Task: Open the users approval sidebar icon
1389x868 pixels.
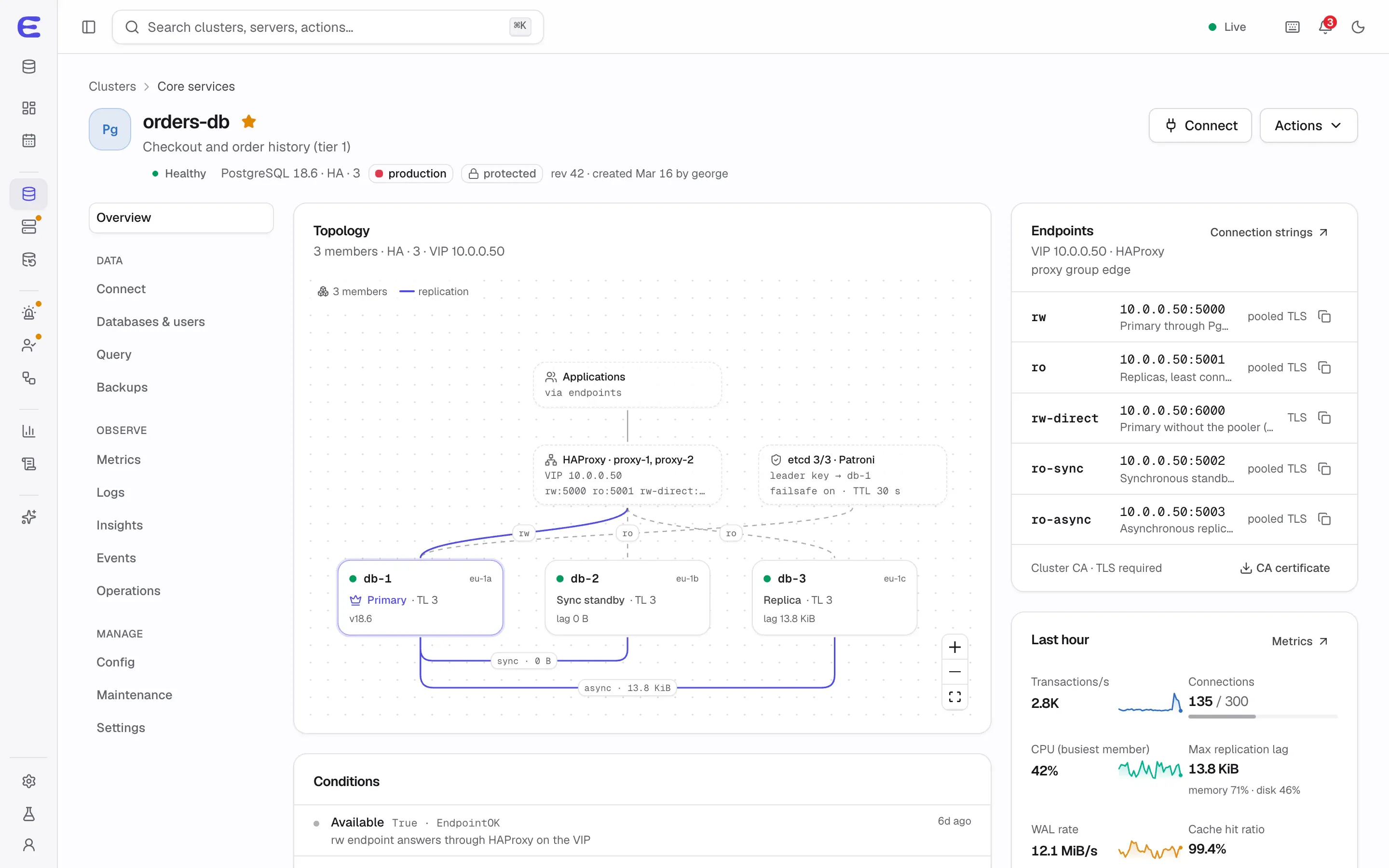Action: [29, 346]
